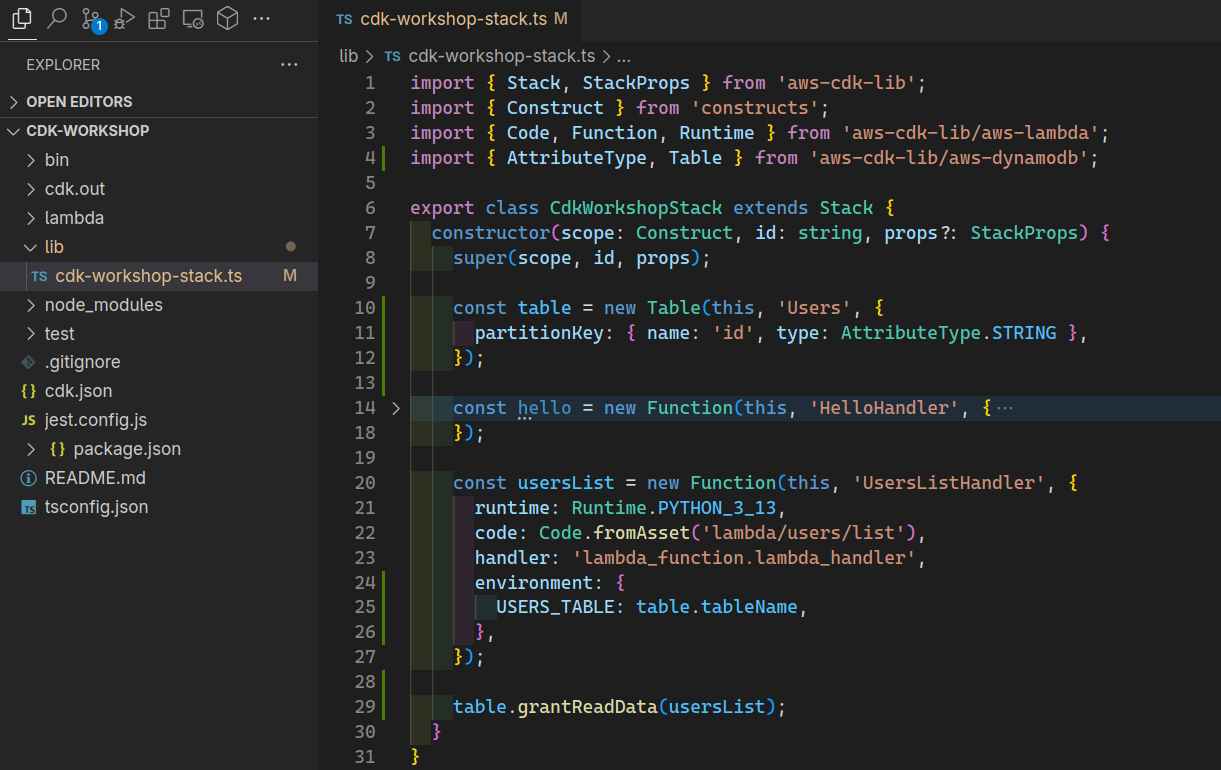Collapse the CDK-WORKSHOP folder section
This screenshot has width=1221, height=770.
pos(159,131)
